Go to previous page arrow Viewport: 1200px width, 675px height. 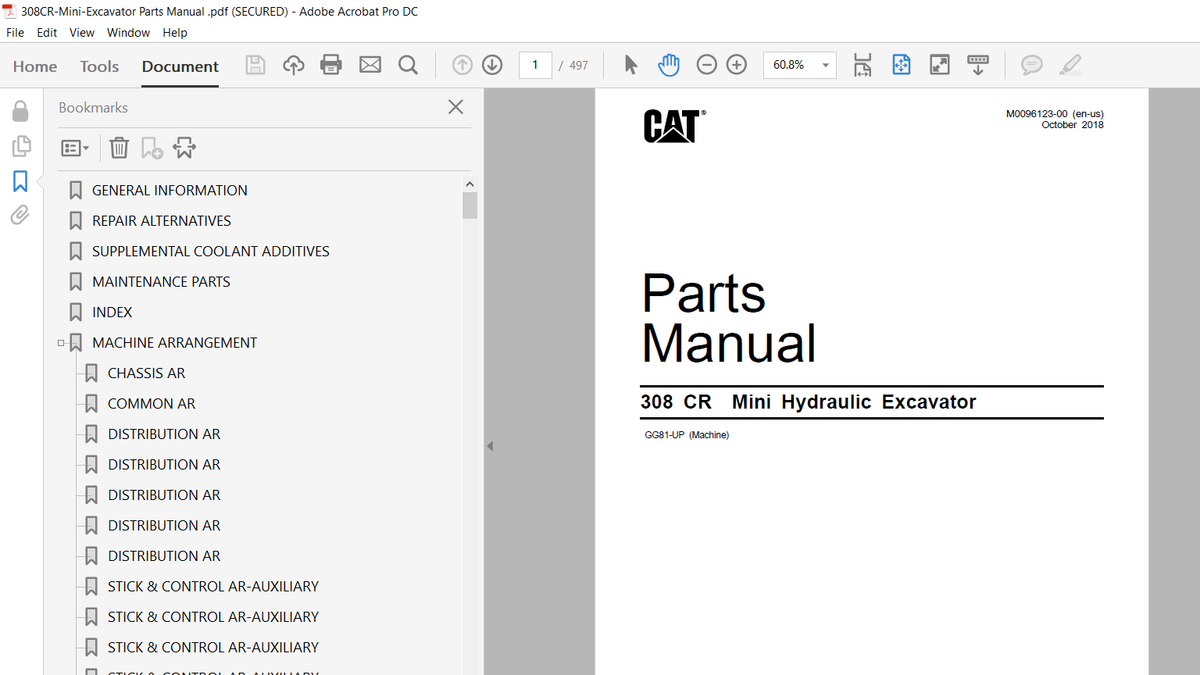click(462, 65)
